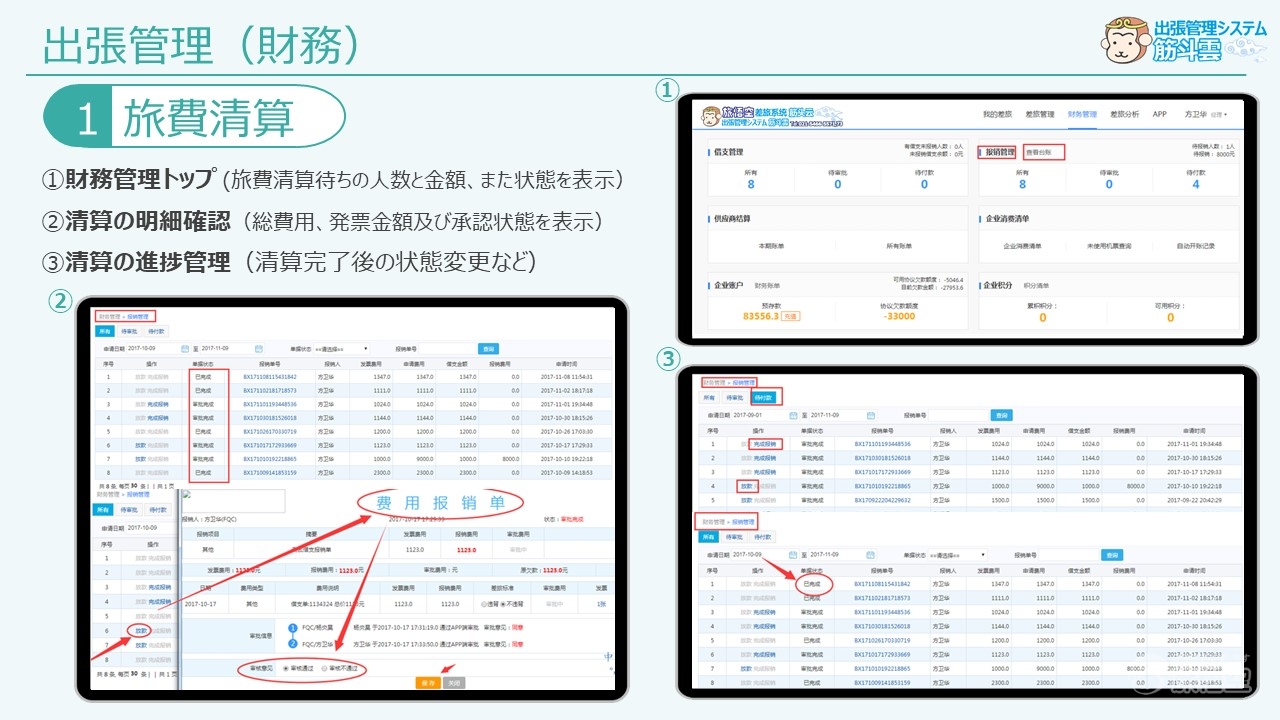The height and width of the screenshot is (720, 1280).
Task: Click the 充值 button next to 83556.3
Action: (x=791, y=316)
